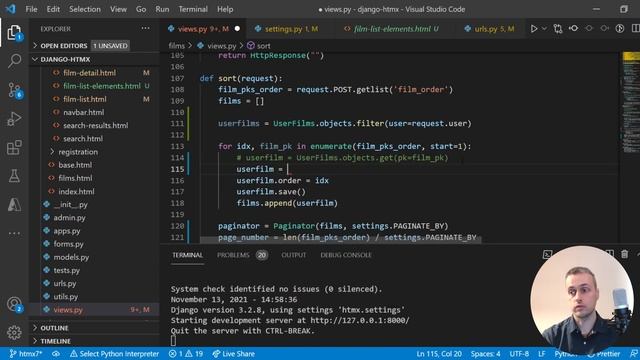This screenshot has width=640, height=360.
Task: Click the Live Share status bar item
Action: click(233, 354)
